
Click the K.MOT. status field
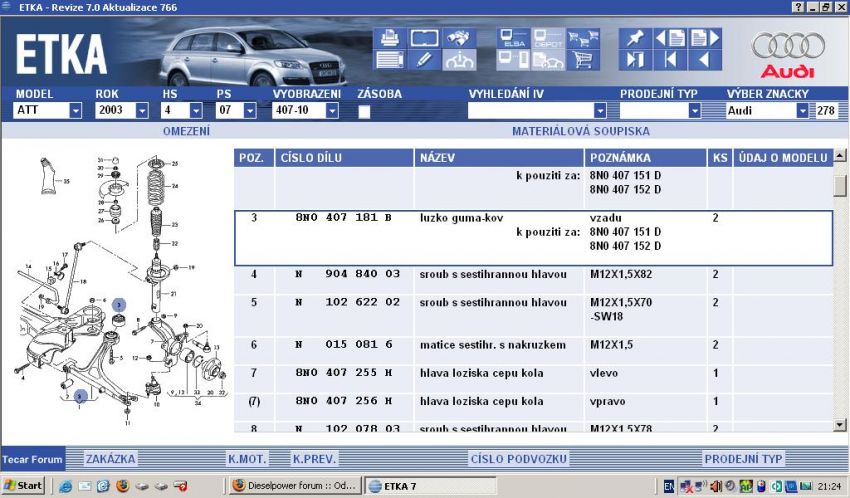point(247,459)
